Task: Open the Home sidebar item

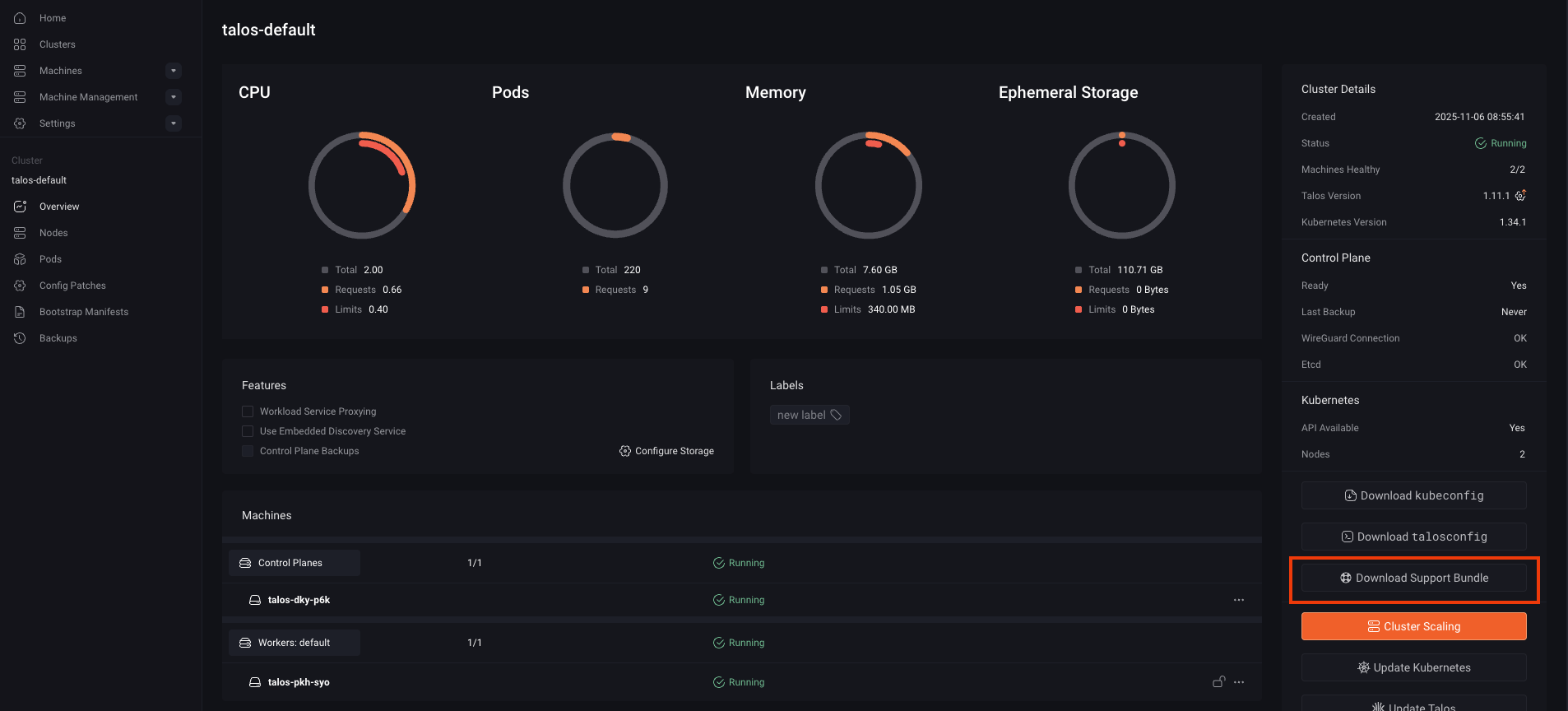Action: (x=53, y=18)
